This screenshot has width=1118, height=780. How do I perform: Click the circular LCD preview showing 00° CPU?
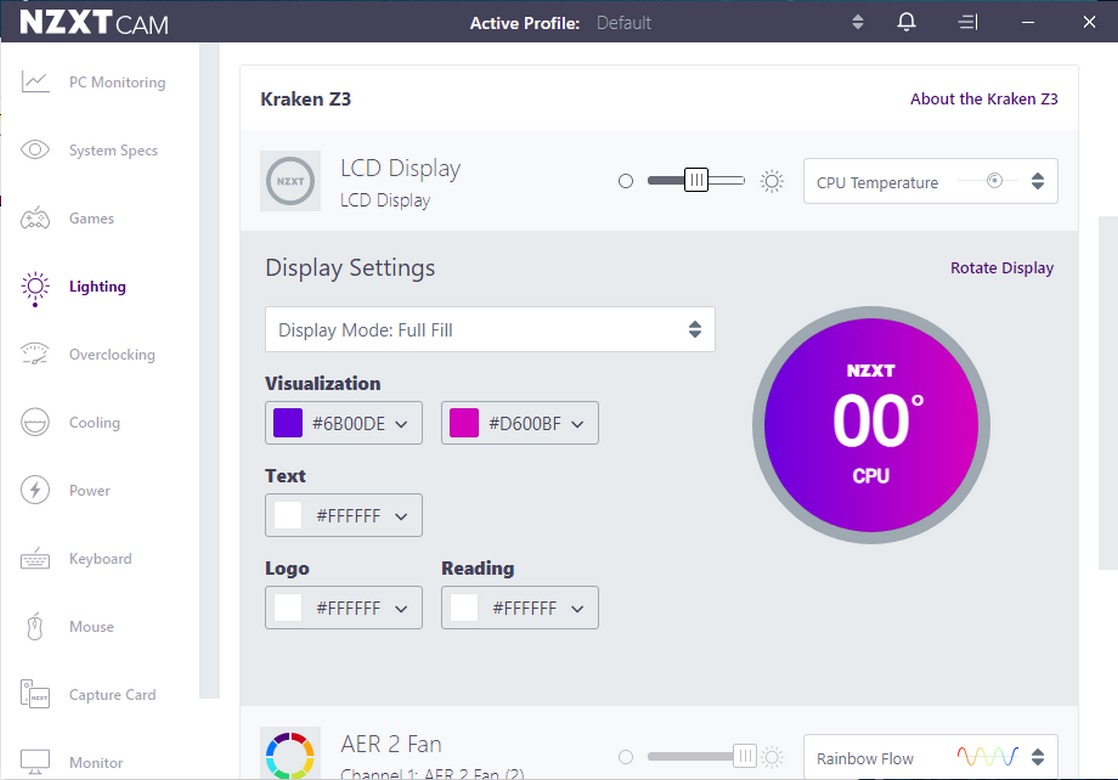871,425
